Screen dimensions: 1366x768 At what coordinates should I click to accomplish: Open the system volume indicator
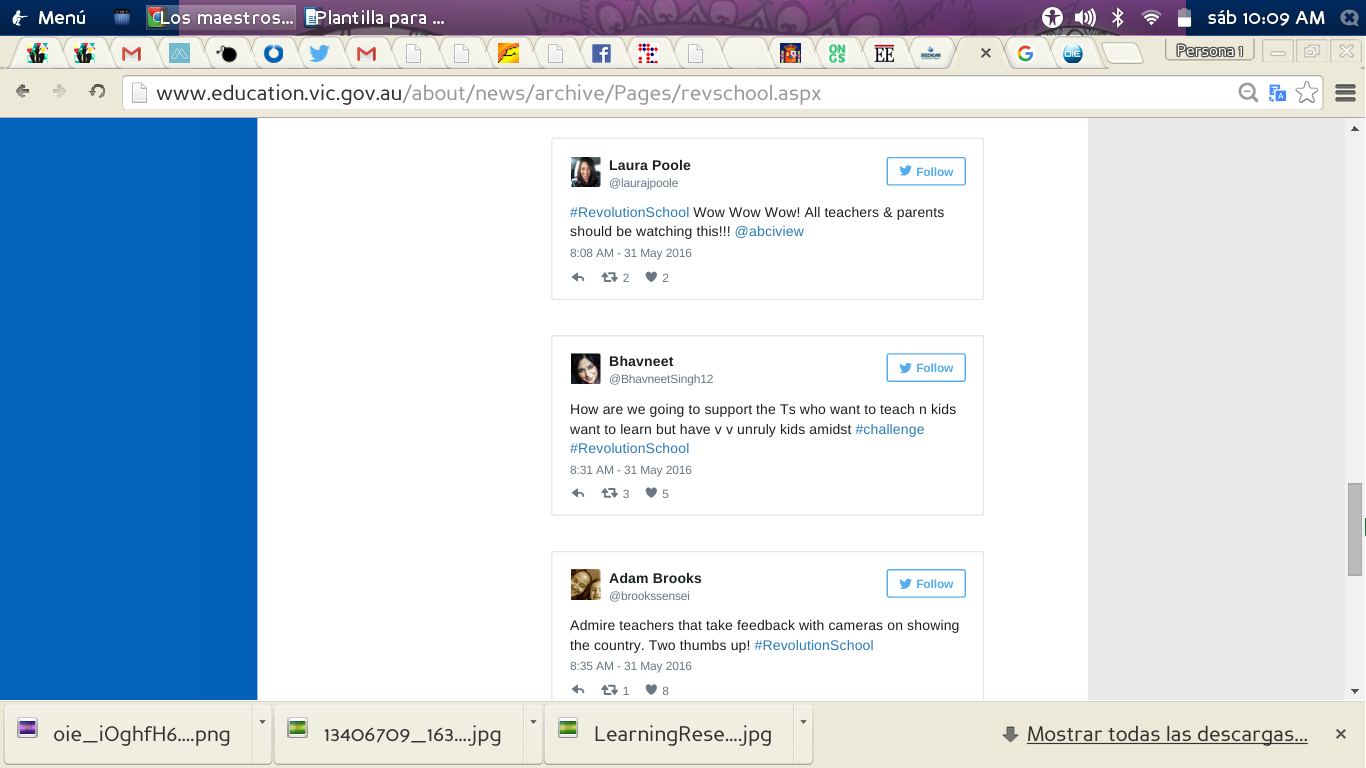[1085, 17]
